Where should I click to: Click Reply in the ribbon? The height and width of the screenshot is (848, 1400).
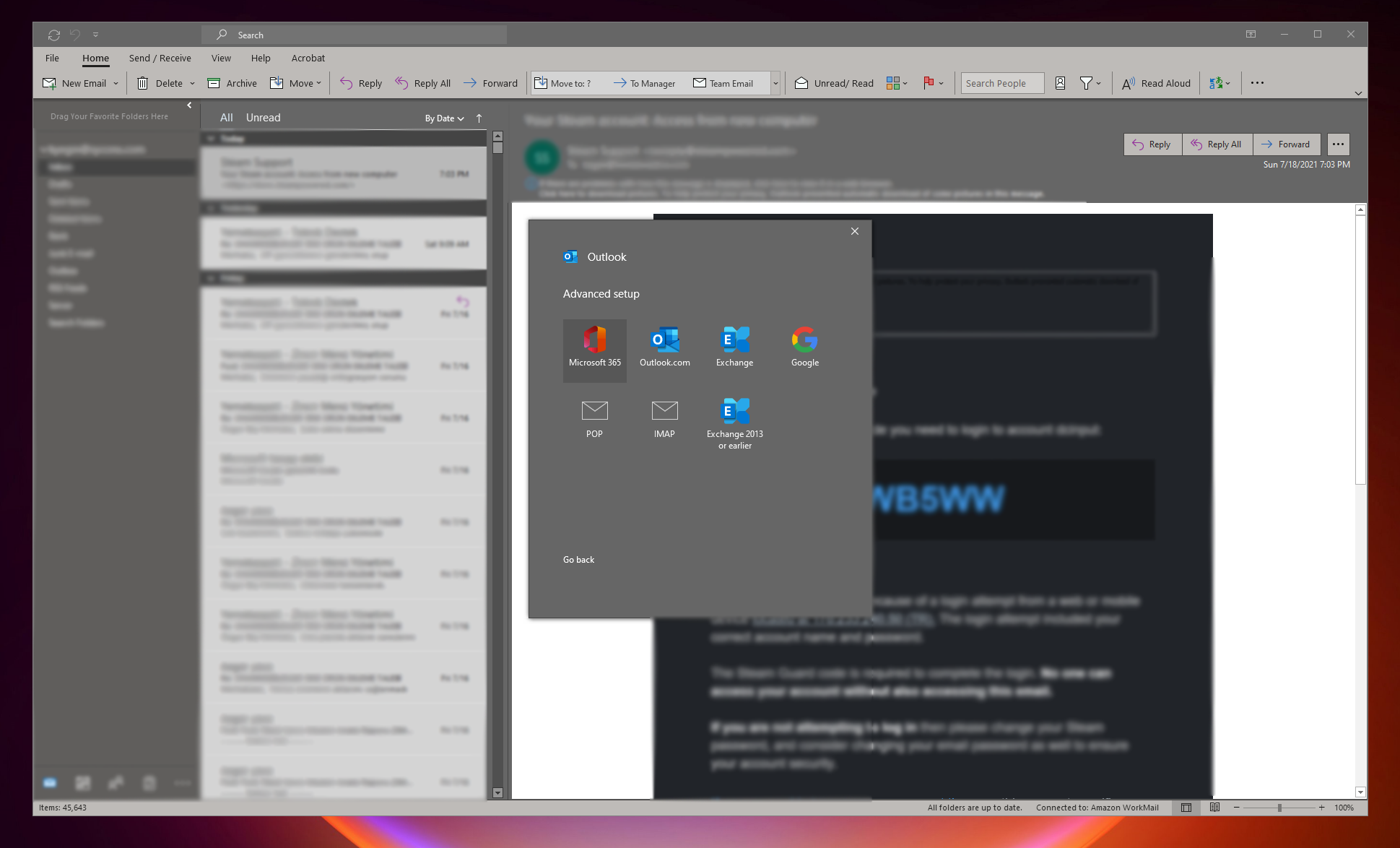click(x=361, y=83)
